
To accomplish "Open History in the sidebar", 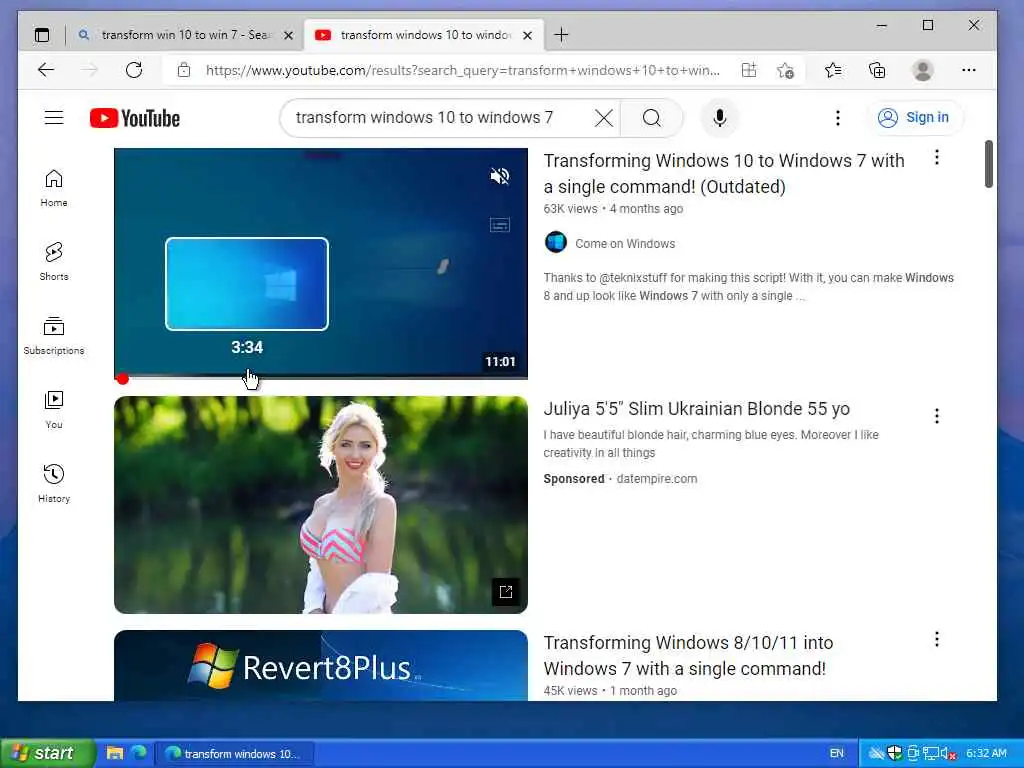I will point(54,483).
